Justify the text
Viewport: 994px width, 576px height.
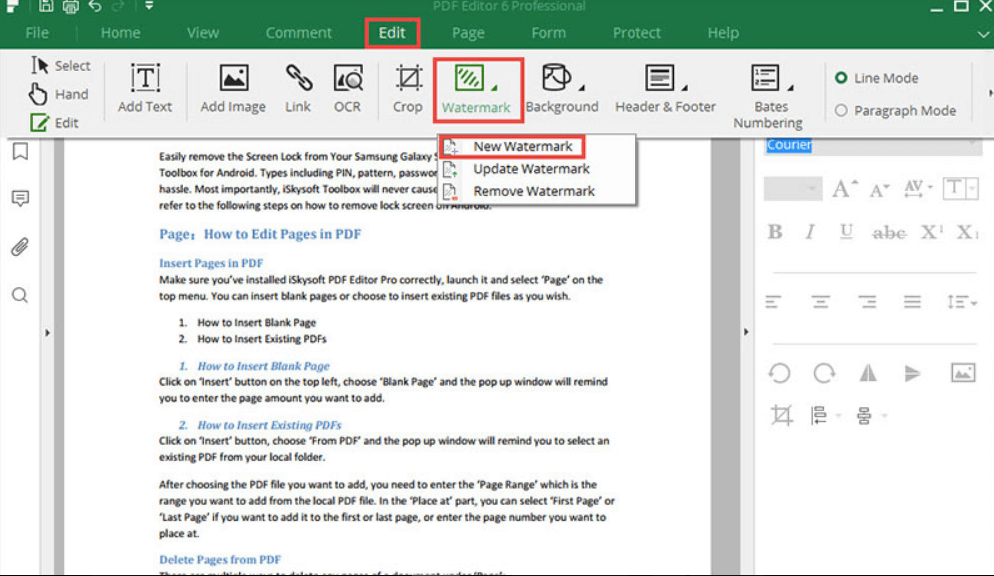click(x=912, y=302)
